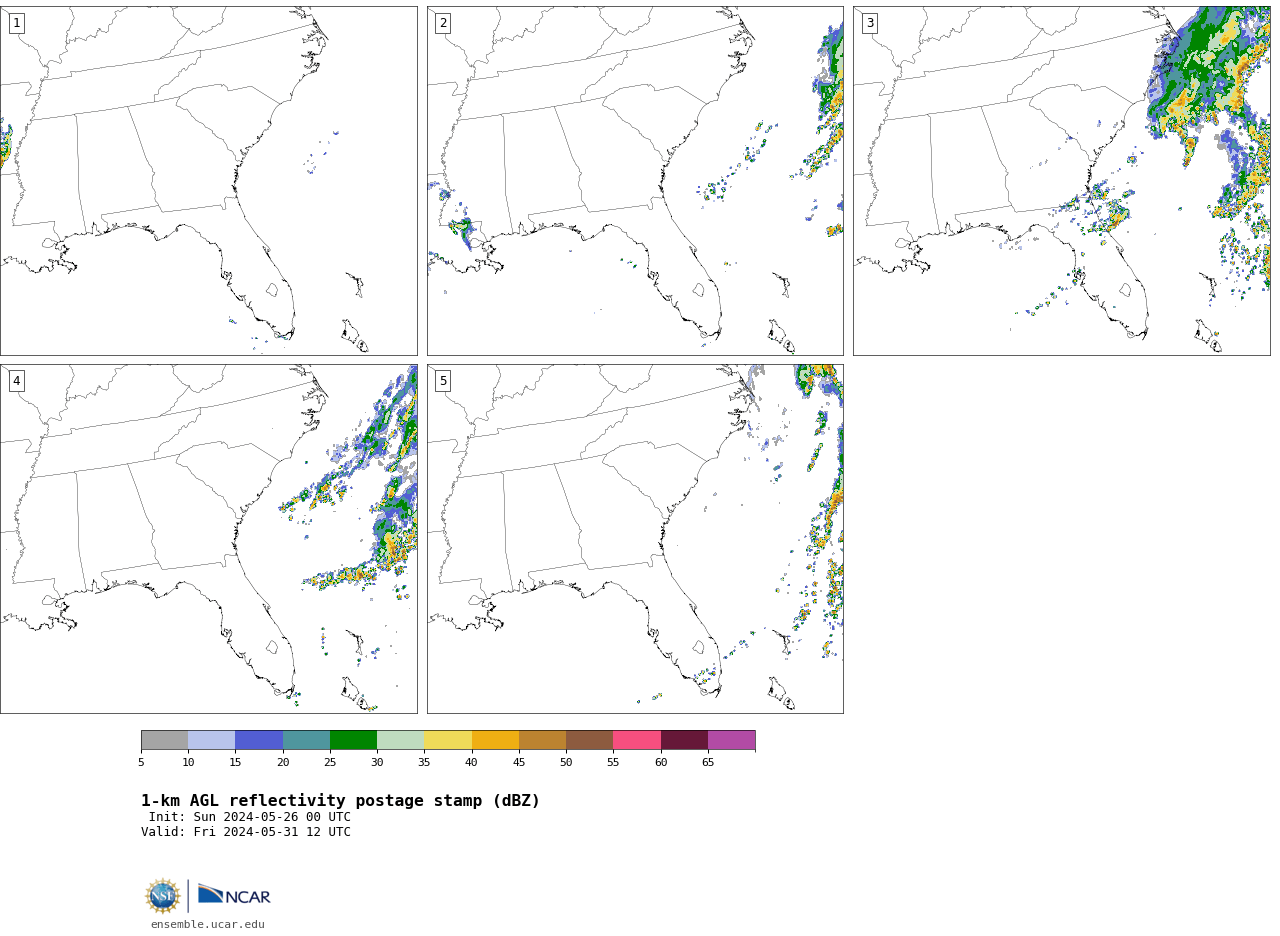Open ensemble member 5 reflectivity map

pos(635,539)
